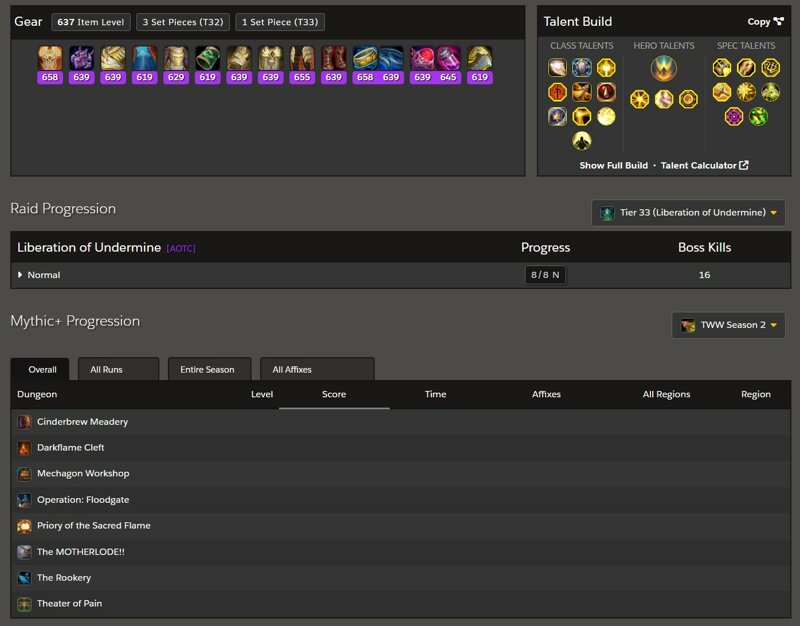800x626 pixels.
Task: Click Show Full Build link
Action: [613, 165]
